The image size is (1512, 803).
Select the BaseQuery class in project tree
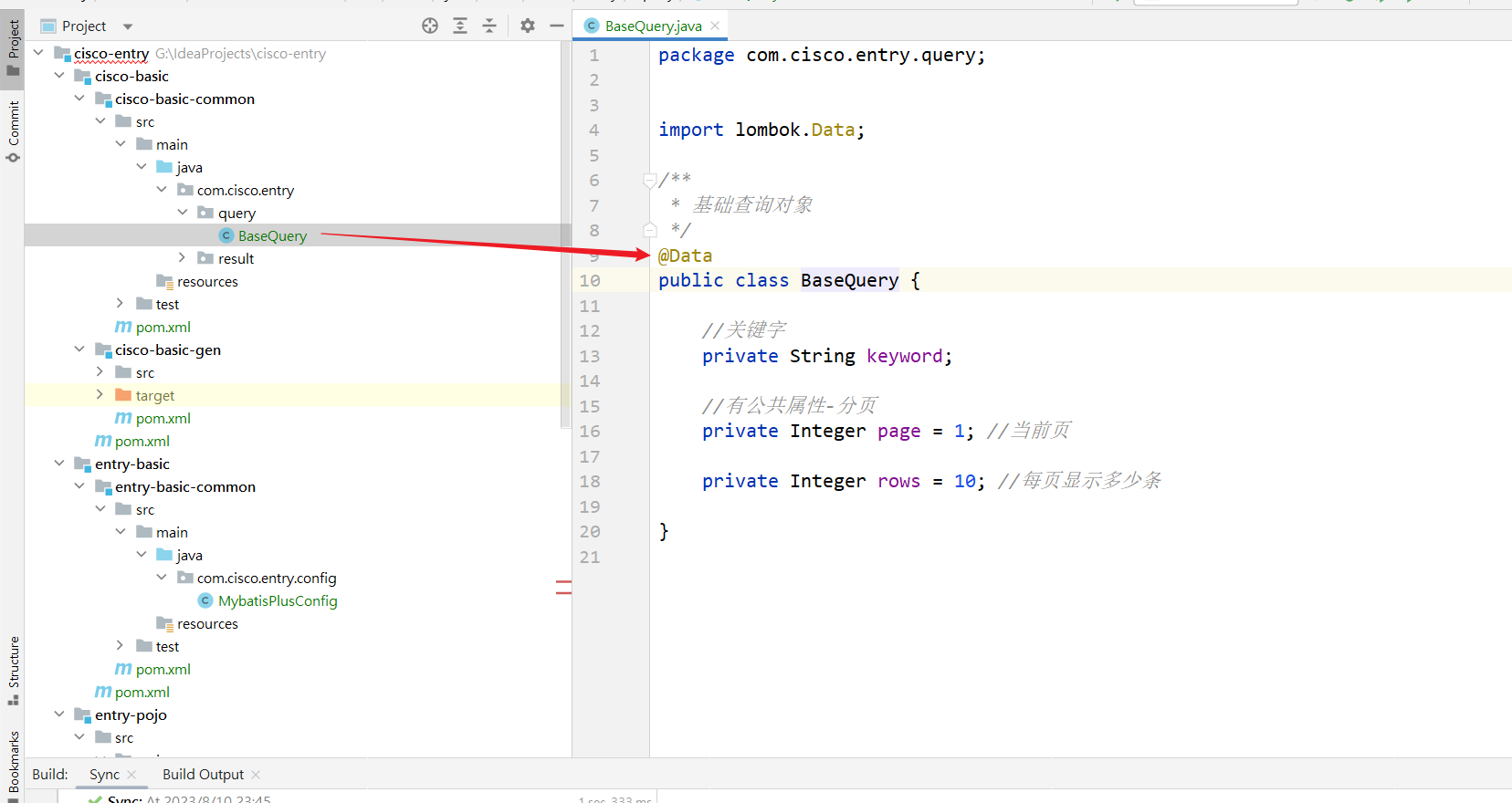pos(272,235)
